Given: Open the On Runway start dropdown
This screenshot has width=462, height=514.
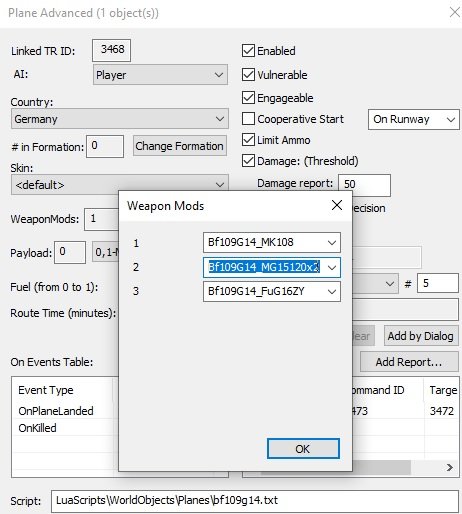Looking at the screenshot, I should pyautogui.click(x=414, y=119).
